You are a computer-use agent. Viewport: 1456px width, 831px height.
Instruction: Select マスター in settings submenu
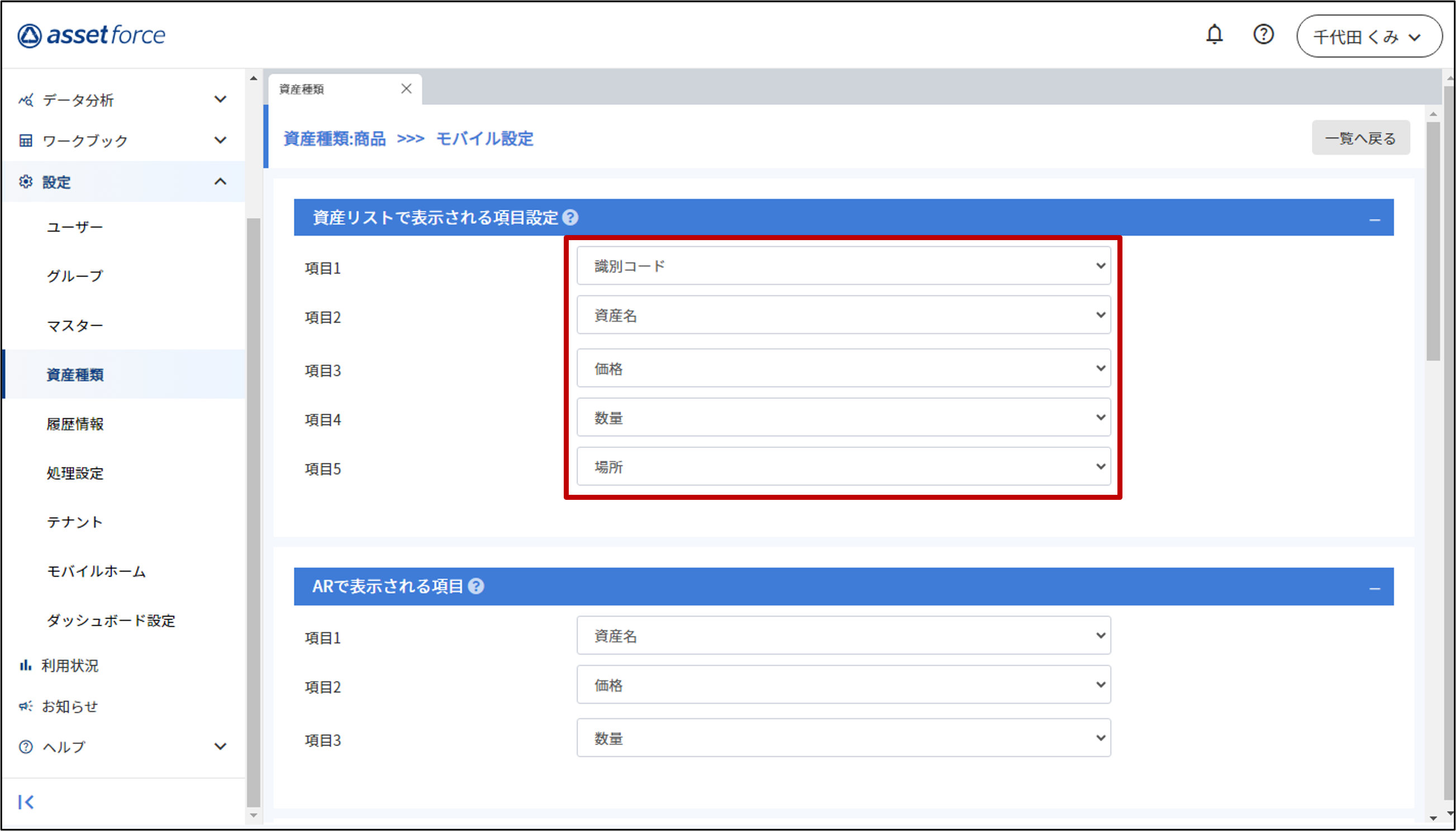(x=75, y=326)
